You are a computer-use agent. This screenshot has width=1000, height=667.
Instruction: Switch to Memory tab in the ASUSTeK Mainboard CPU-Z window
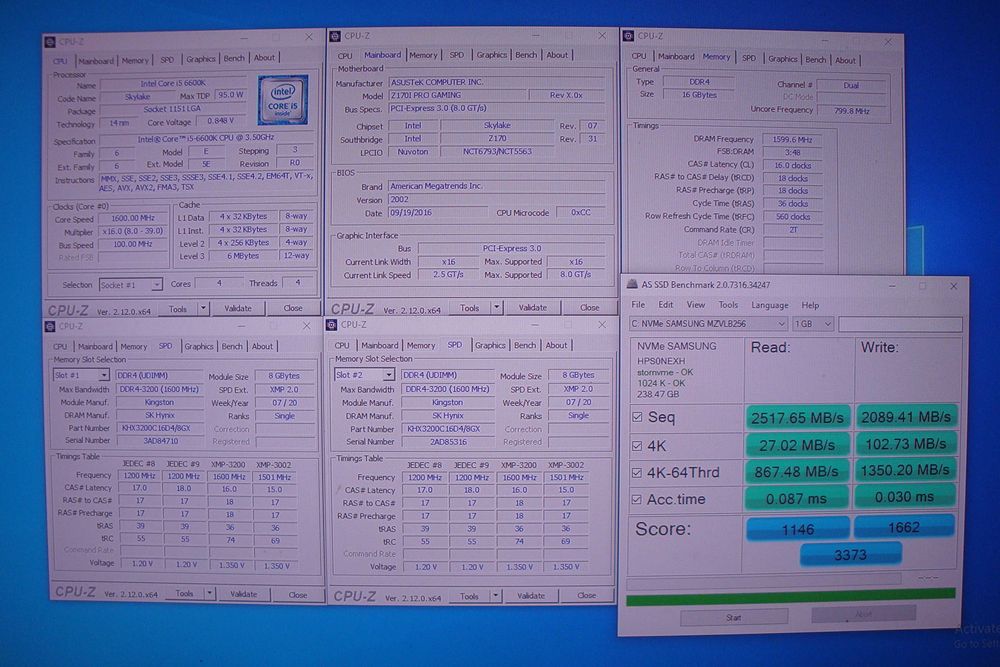click(423, 55)
